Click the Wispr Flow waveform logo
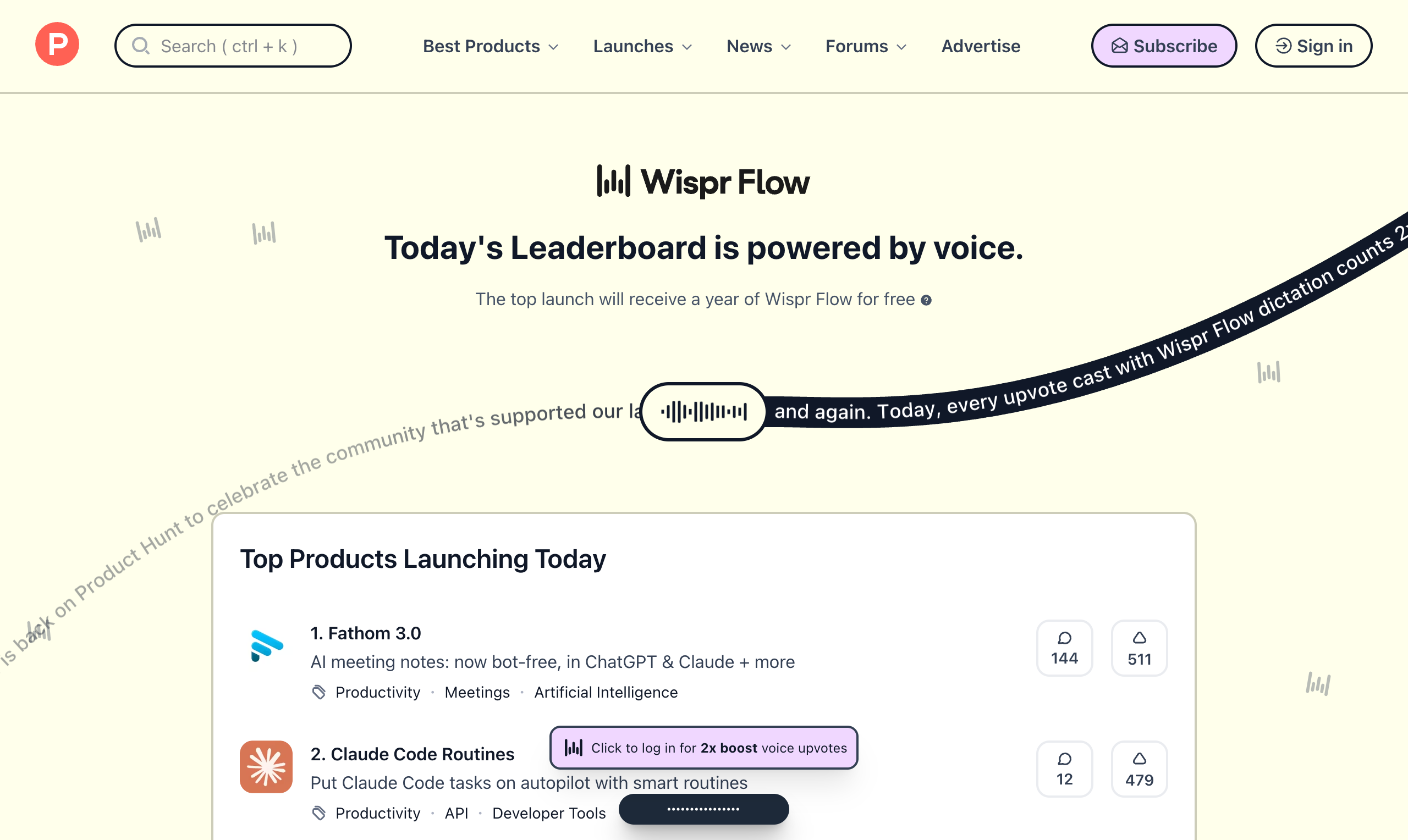 pyautogui.click(x=613, y=181)
